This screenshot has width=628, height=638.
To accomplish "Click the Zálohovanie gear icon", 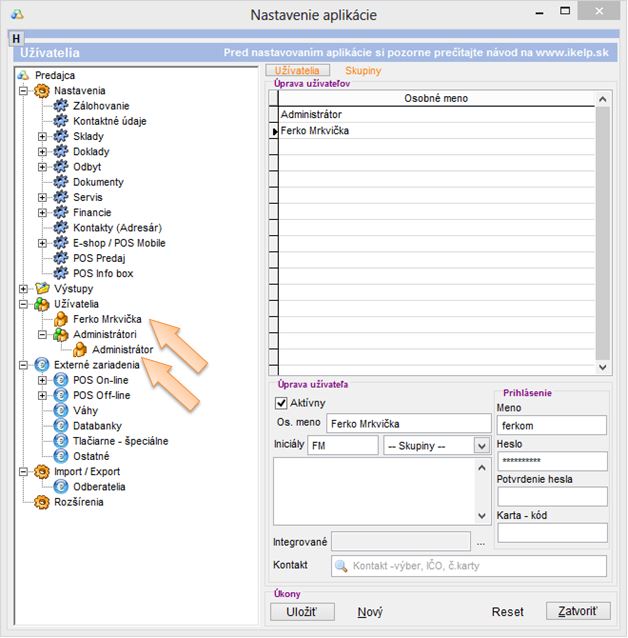I will (61, 106).
